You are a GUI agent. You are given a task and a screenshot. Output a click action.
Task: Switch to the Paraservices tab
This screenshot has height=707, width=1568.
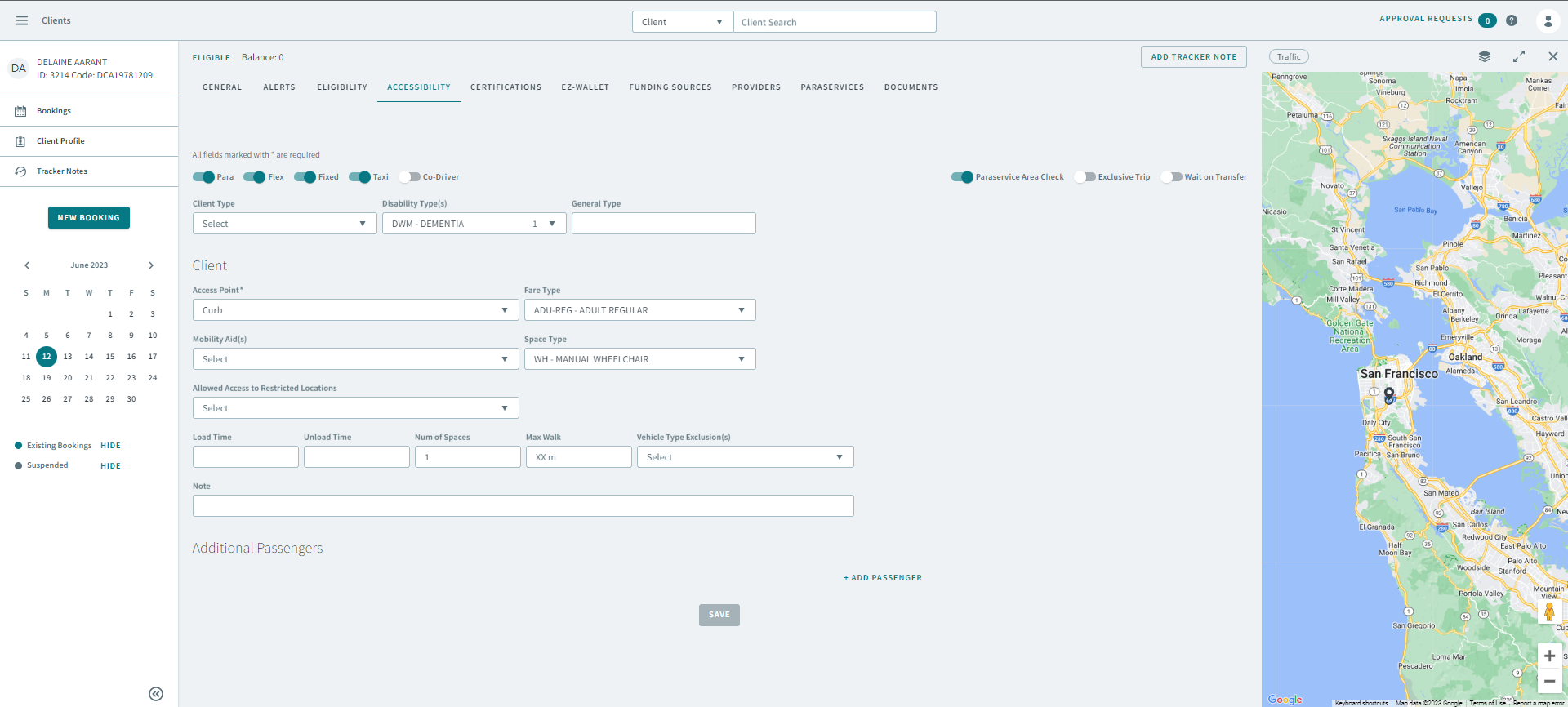pyautogui.click(x=832, y=87)
